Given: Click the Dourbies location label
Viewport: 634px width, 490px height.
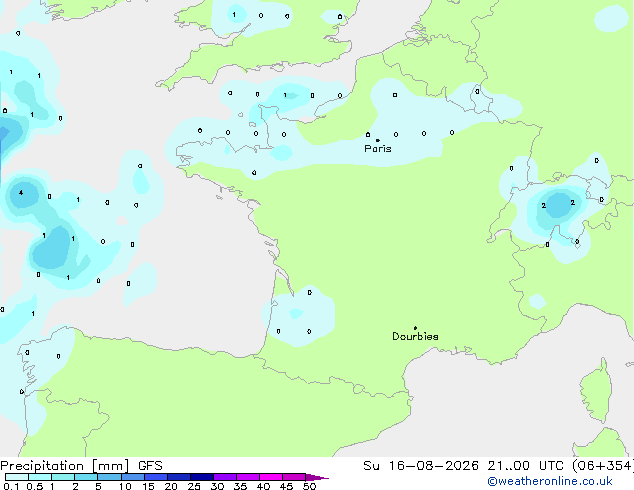Looking at the screenshot, I should pos(415,336).
